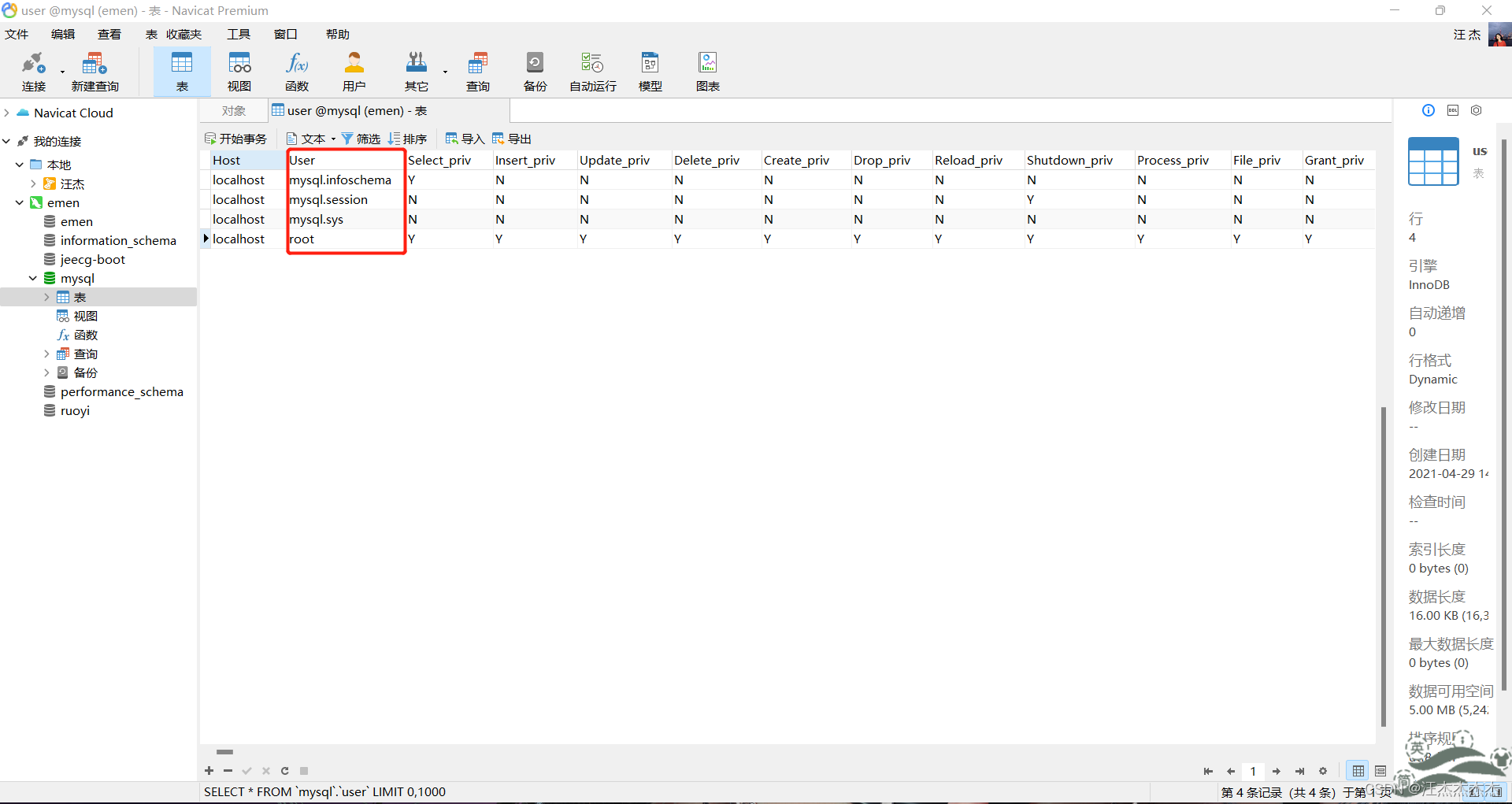This screenshot has width=1512, height=804.
Task: Click the info icon in right panel
Action: tap(1429, 110)
